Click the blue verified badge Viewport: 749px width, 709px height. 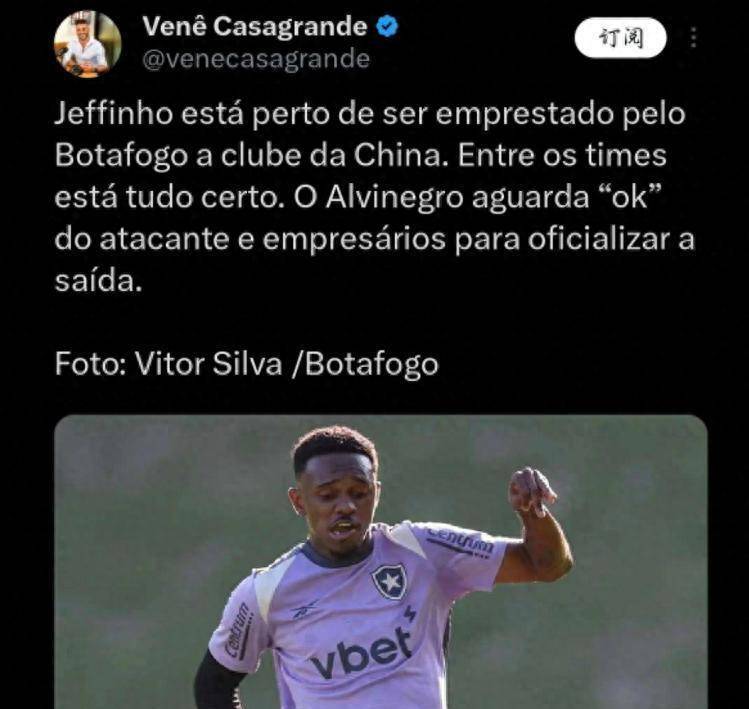[x=387, y=26]
